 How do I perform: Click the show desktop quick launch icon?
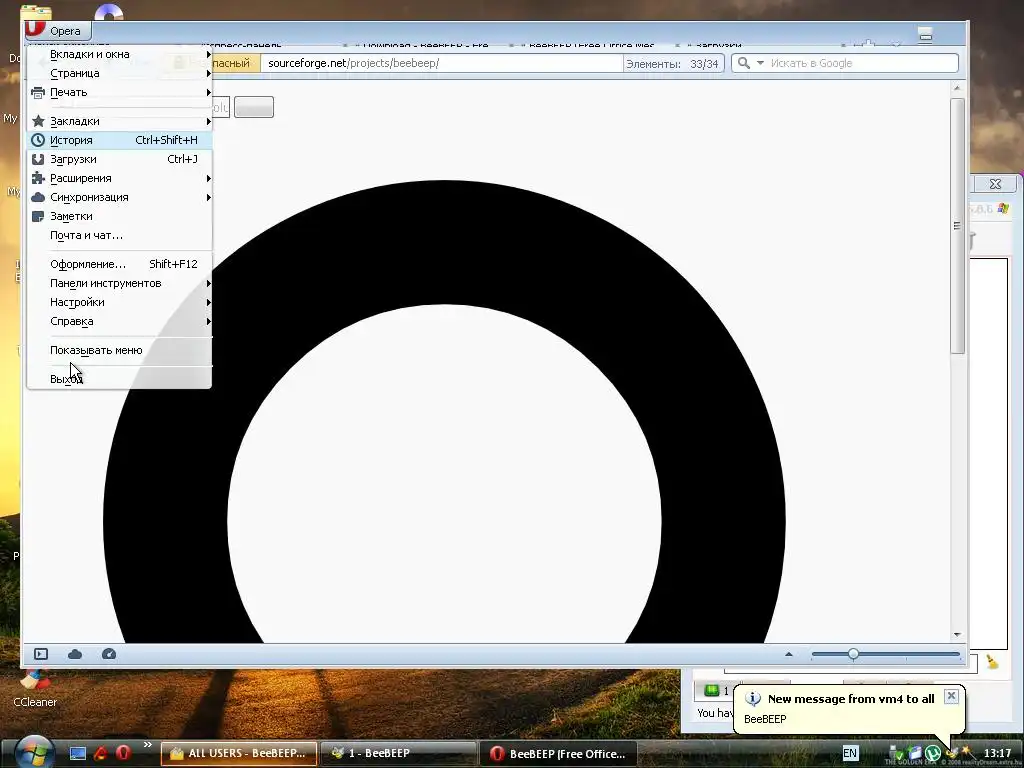click(x=78, y=754)
